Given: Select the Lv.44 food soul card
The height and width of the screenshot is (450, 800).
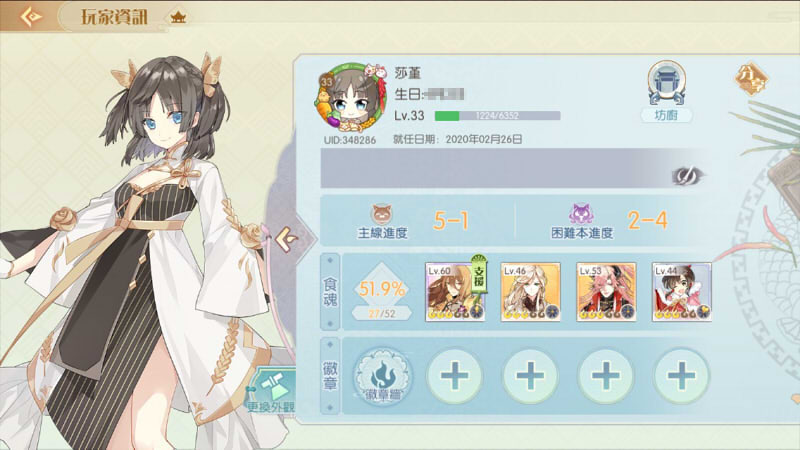Looking at the screenshot, I should click(682, 292).
